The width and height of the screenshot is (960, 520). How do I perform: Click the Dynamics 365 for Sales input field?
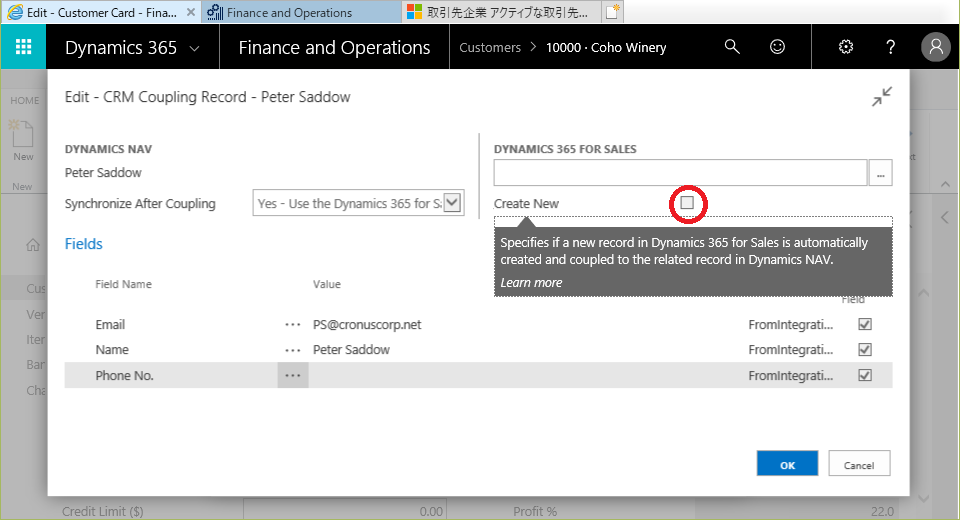click(680, 173)
